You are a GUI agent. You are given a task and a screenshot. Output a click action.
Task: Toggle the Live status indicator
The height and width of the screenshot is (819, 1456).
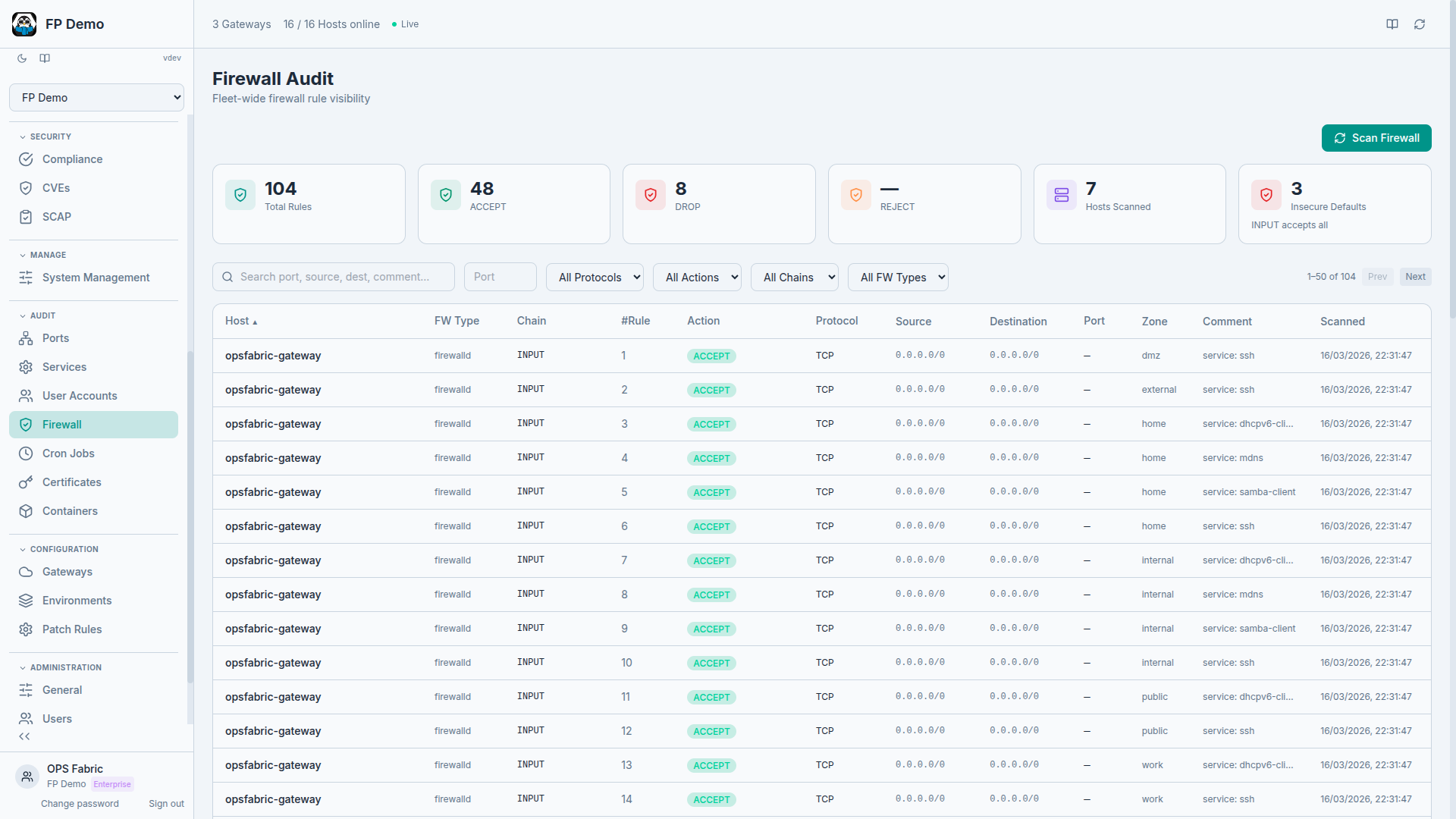pyautogui.click(x=404, y=24)
